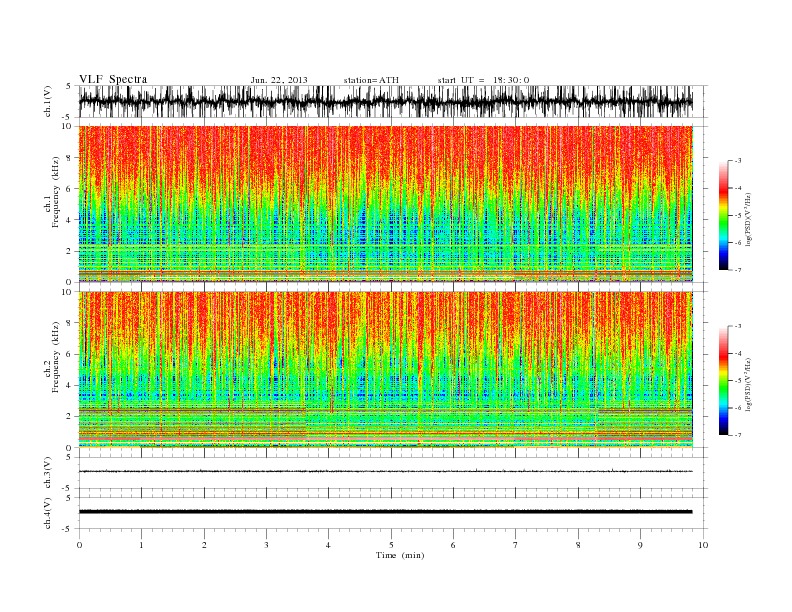Click the thick ch.4 voltage trace

coord(386,512)
